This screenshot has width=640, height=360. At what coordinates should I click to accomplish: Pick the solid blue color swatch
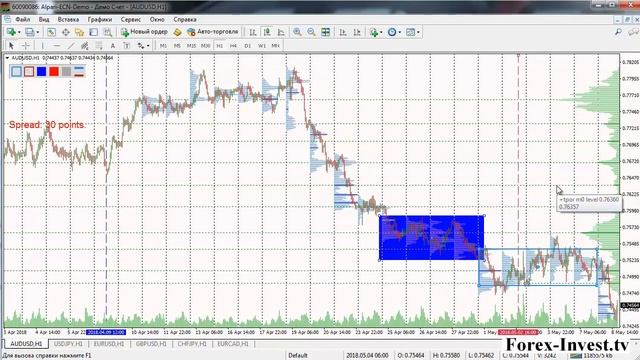click(x=41, y=71)
